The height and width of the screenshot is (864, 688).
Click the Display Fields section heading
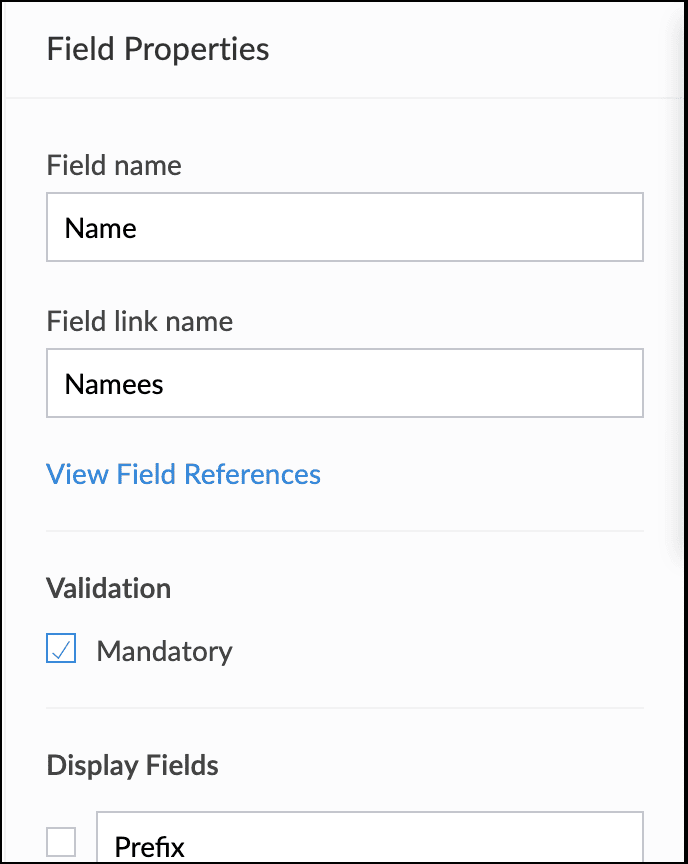point(132,766)
